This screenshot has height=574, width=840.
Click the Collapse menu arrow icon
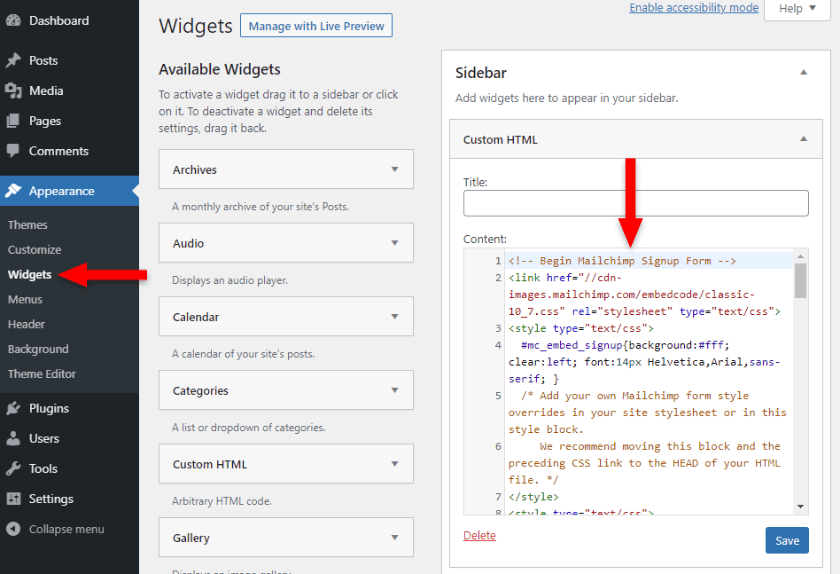(13, 529)
